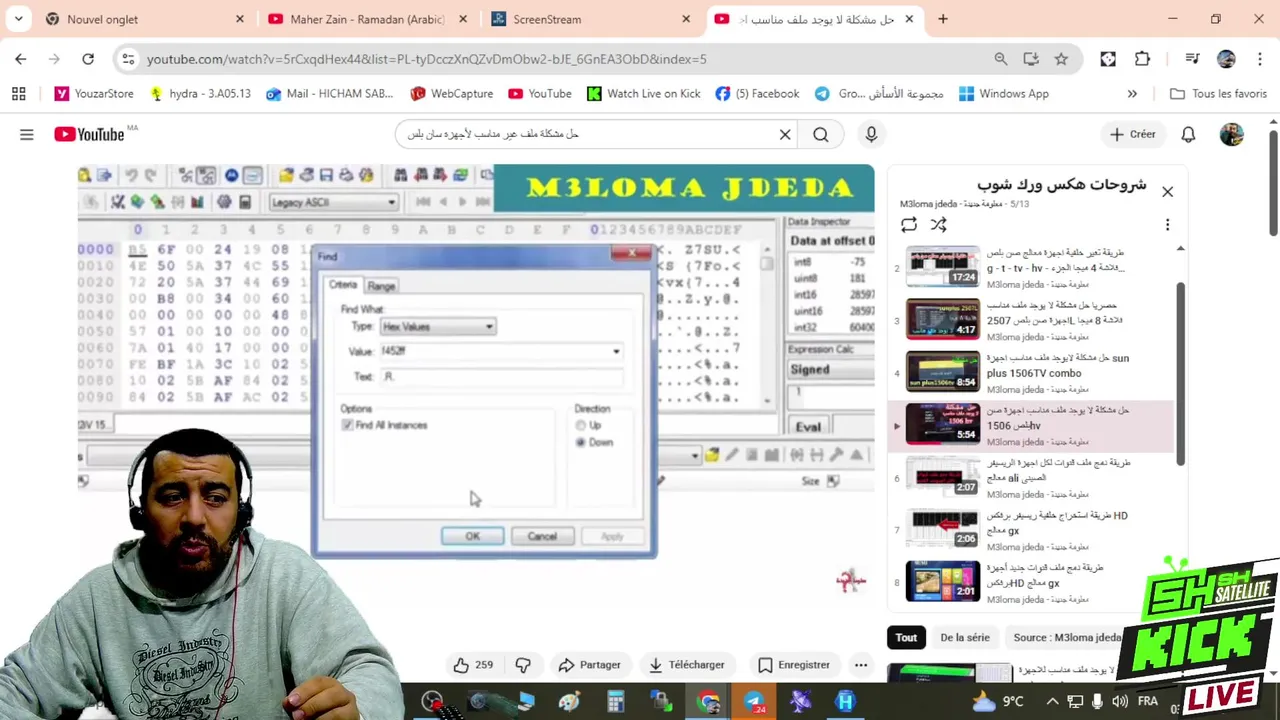
Task: Click the install app icon in address bar
Action: [1031, 59]
